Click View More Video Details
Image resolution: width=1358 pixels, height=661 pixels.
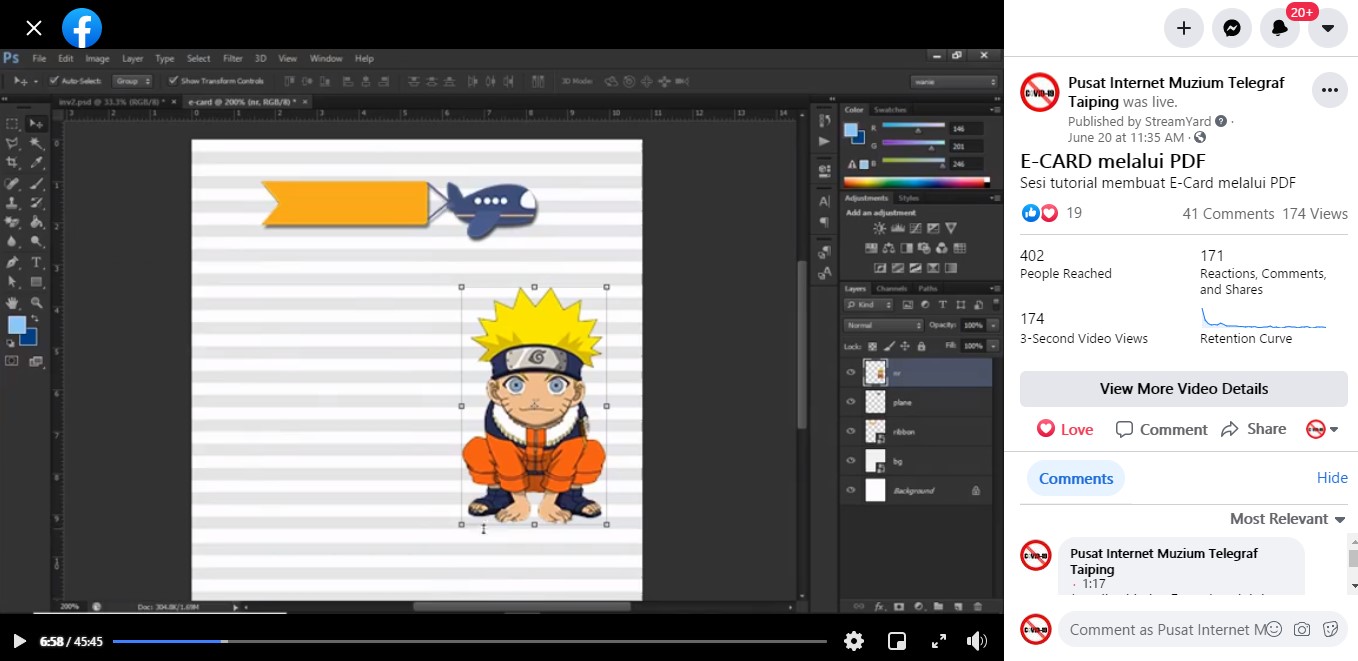(1183, 389)
